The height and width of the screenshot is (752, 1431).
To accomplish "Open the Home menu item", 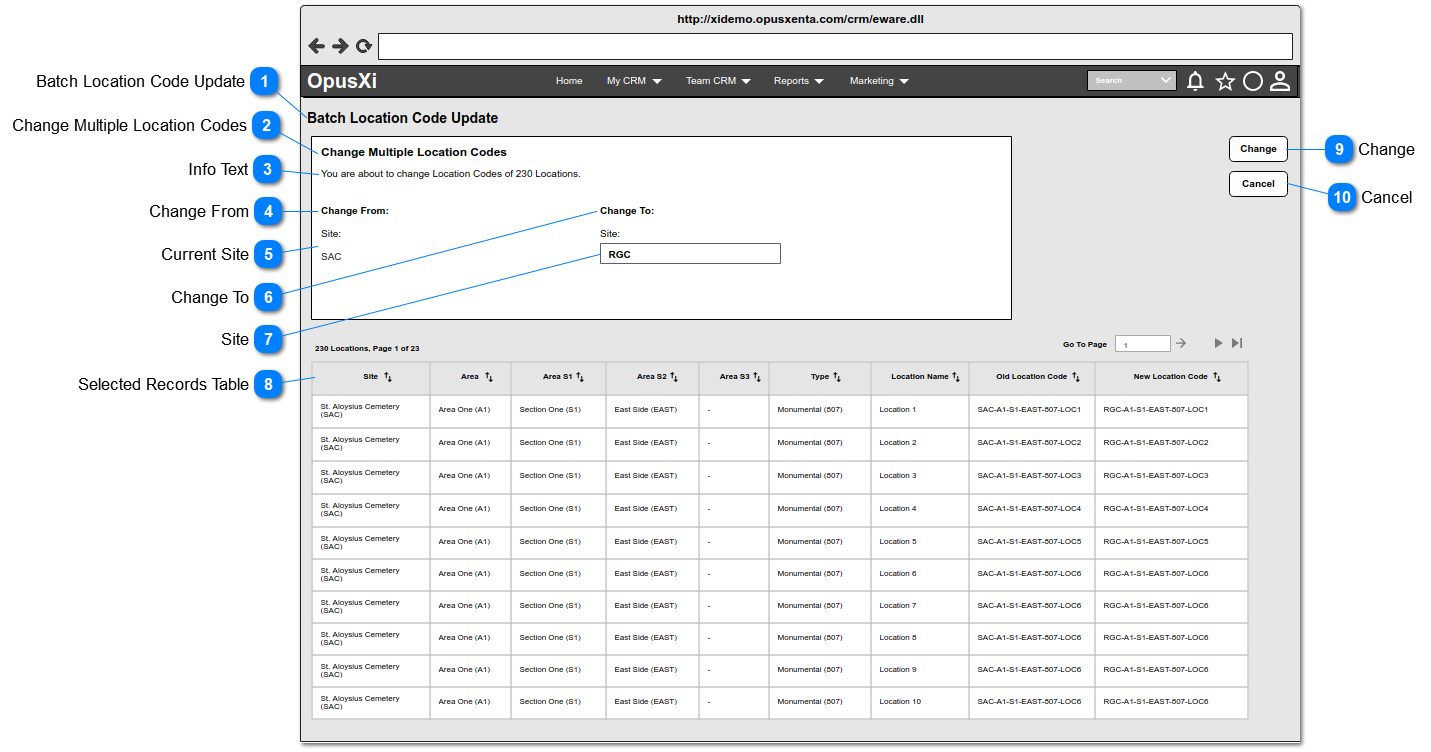I will coord(569,81).
